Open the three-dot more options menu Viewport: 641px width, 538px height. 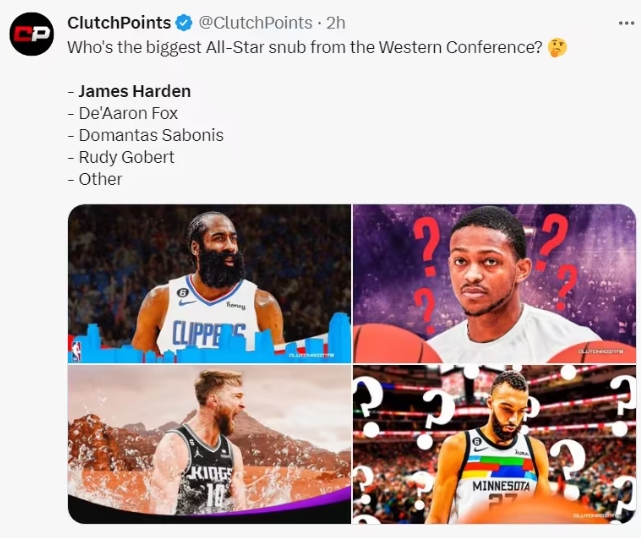coord(626,23)
